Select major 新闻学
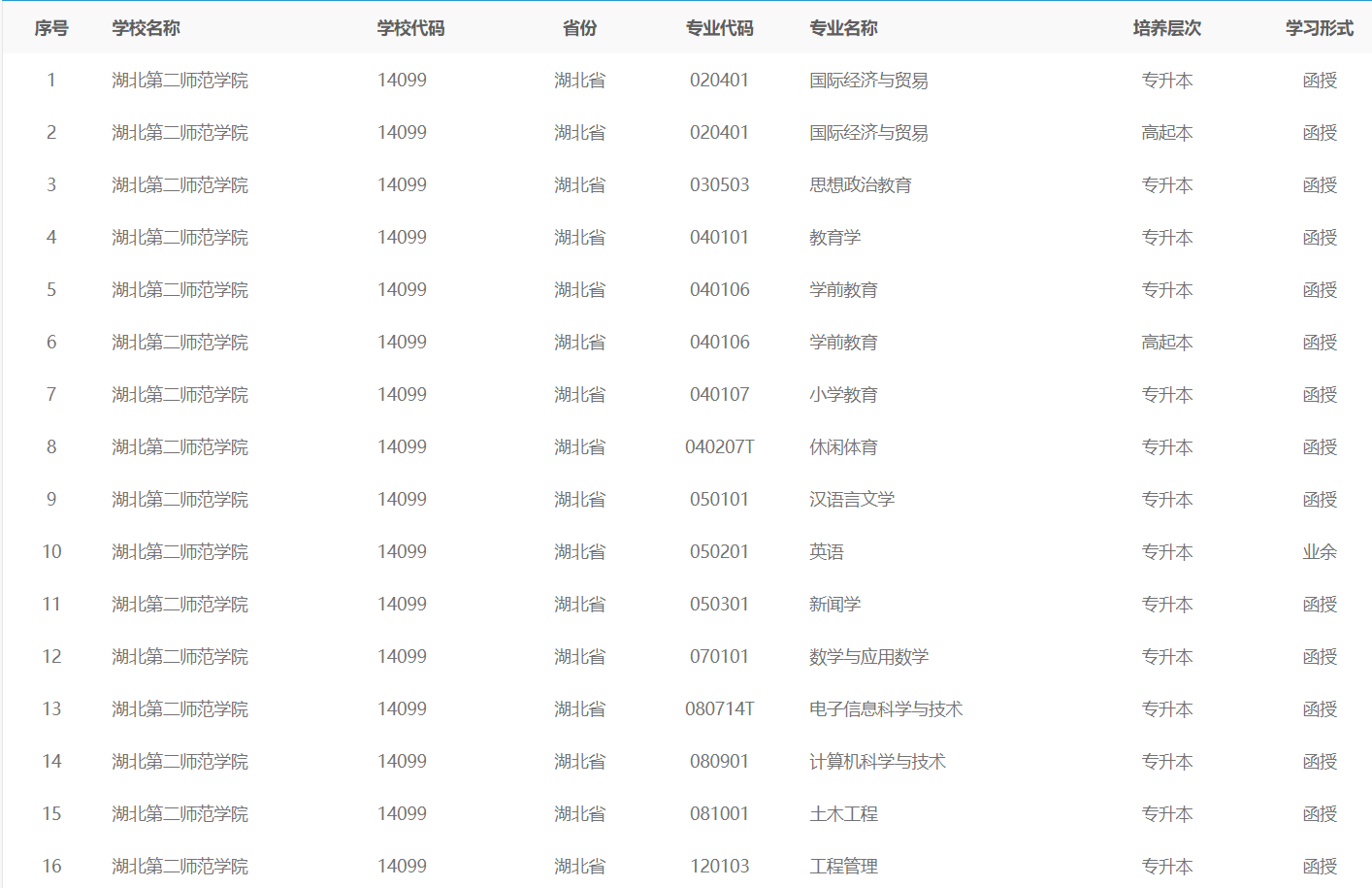This screenshot has width=1372, height=888. [834, 605]
